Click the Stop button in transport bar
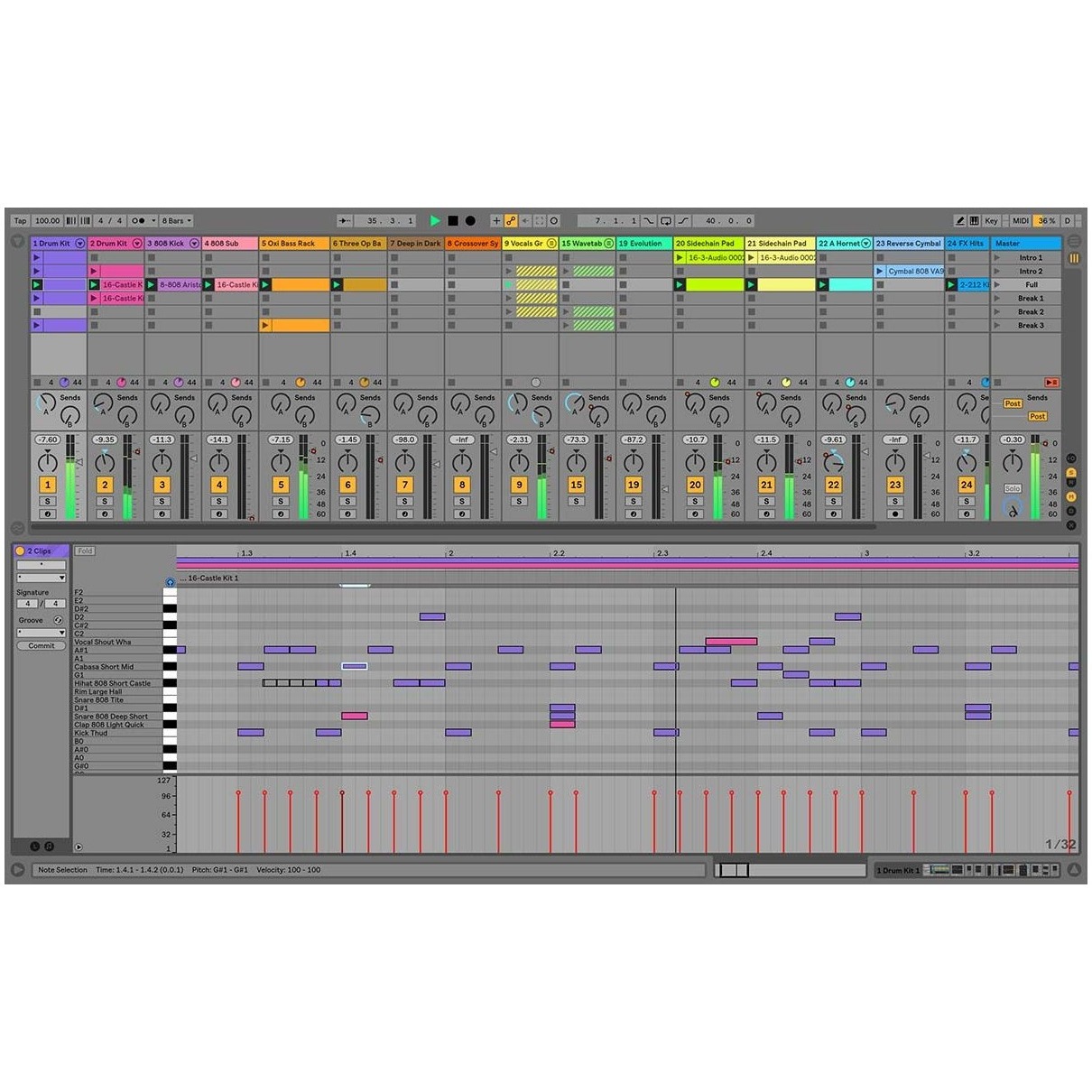Image resolution: width=1092 pixels, height=1092 pixels. (453, 220)
